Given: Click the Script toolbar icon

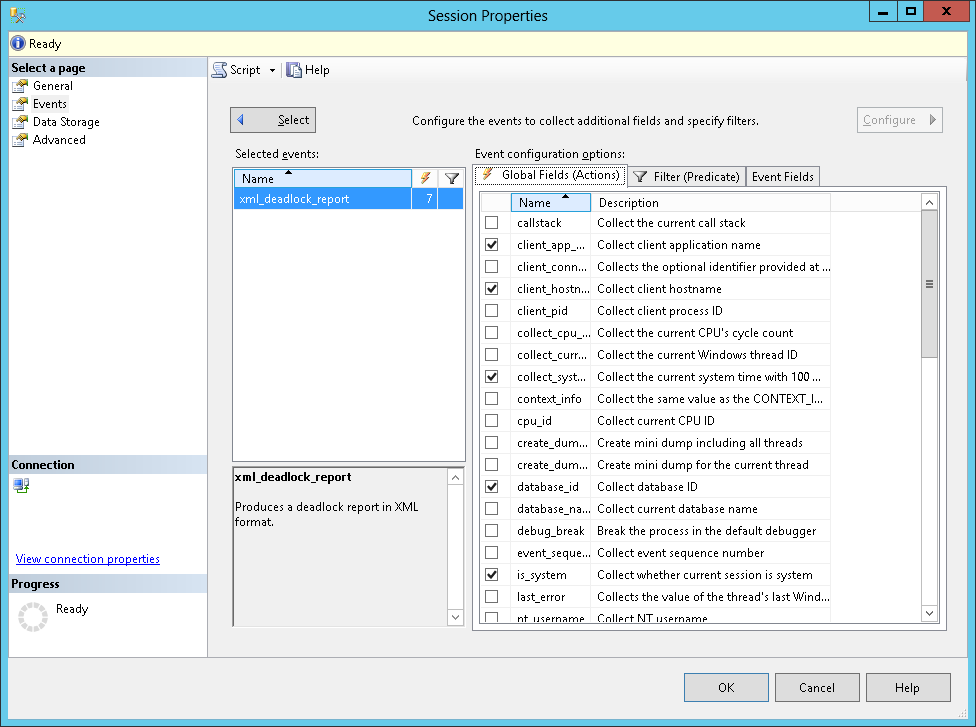Looking at the screenshot, I should point(219,70).
